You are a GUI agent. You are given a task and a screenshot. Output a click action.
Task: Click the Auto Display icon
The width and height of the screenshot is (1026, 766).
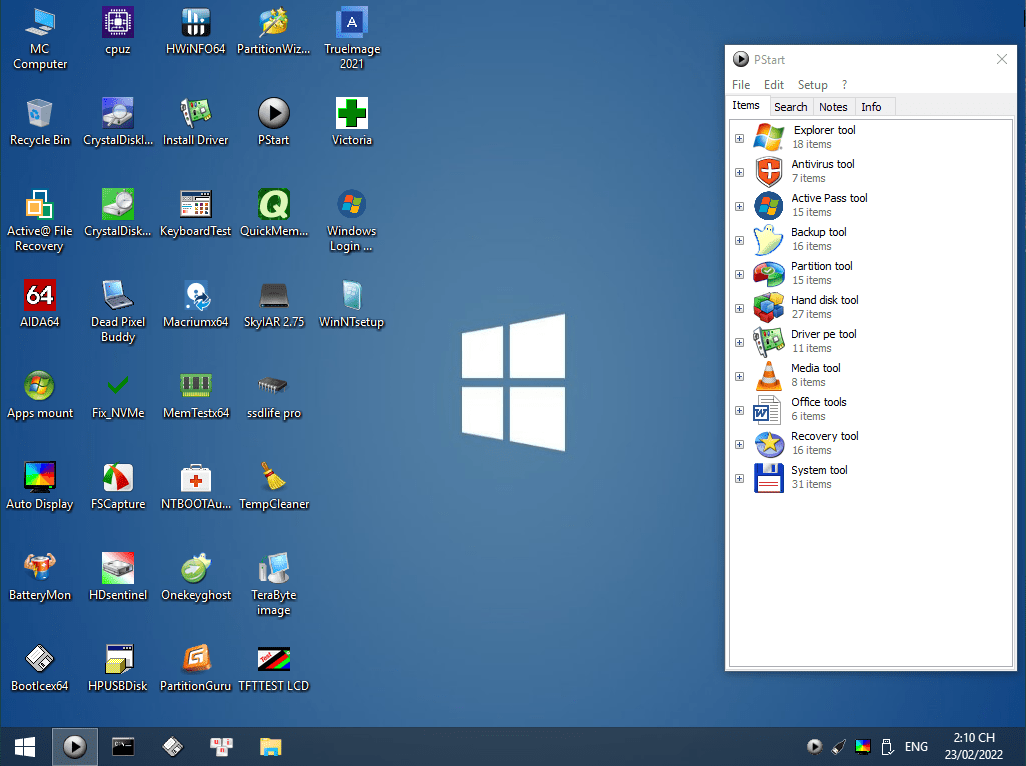click(x=40, y=485)
